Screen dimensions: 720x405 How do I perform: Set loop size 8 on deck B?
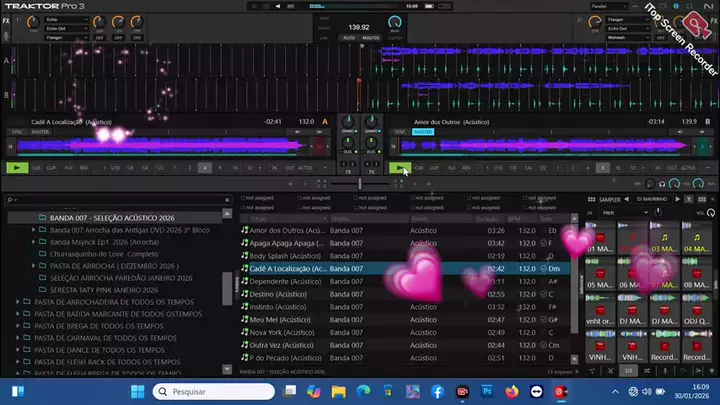603,168
